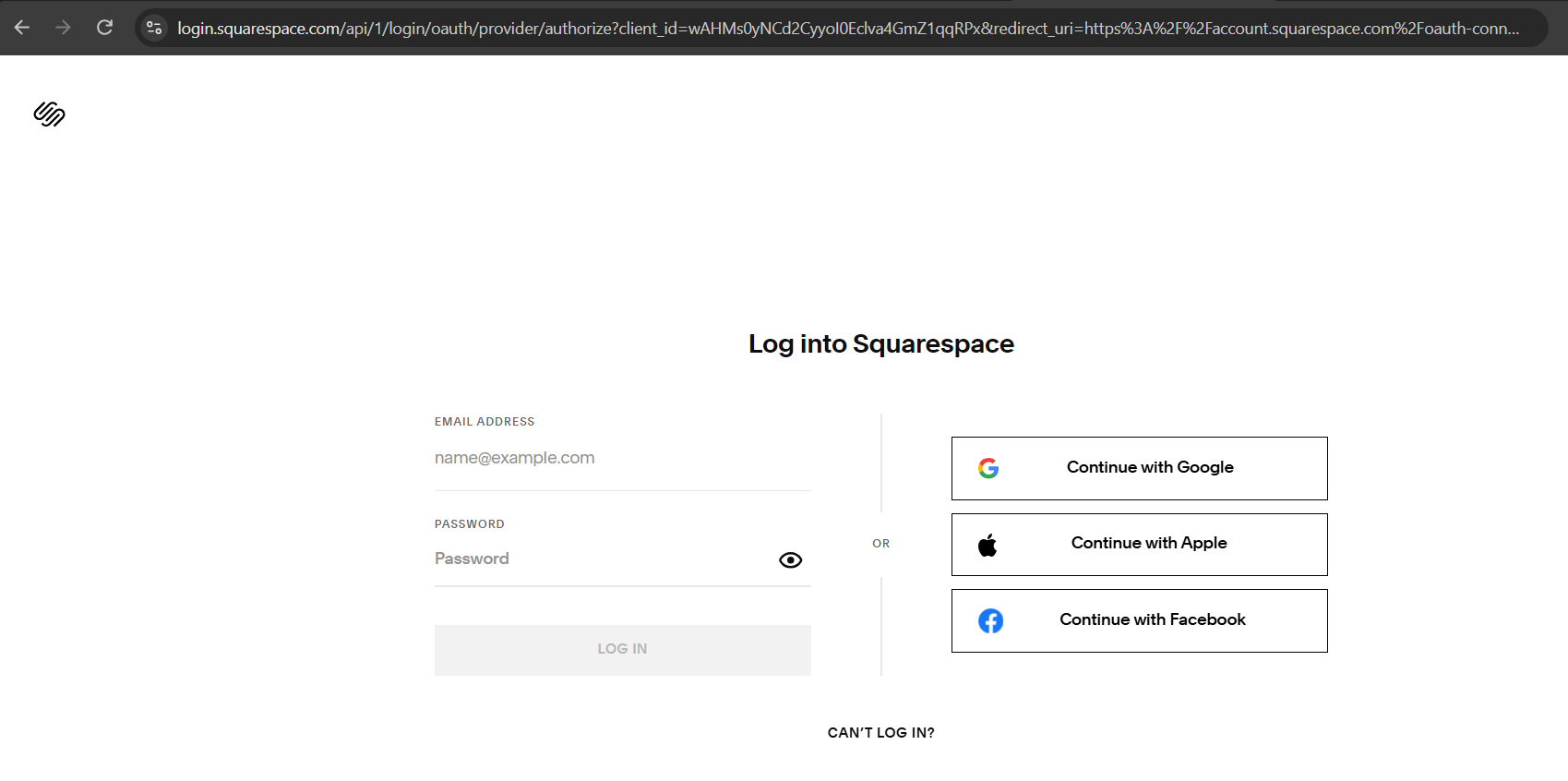Image resolution: width=1568 pixels, height=781 pixels.
Task: Focus the Email Address field
Action: [622, 458]
